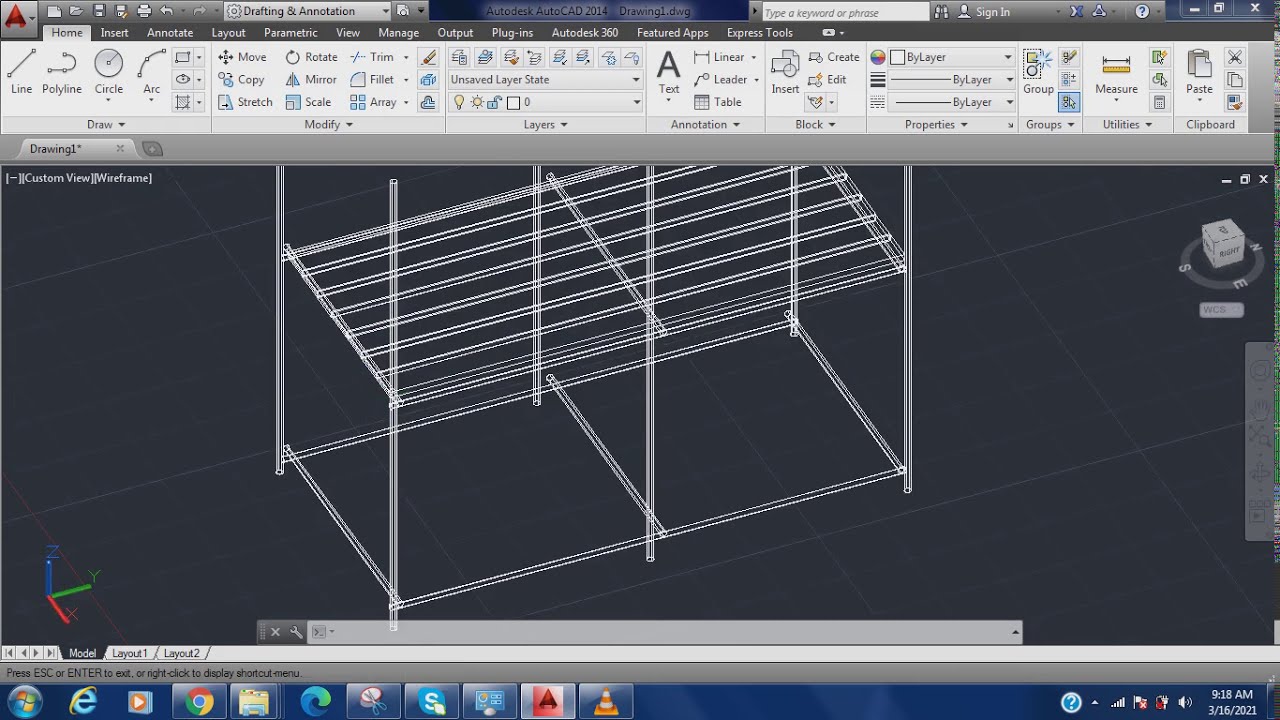Click the Insert block tool
This screenshot has width=1280, height=720.
[785, 72]
